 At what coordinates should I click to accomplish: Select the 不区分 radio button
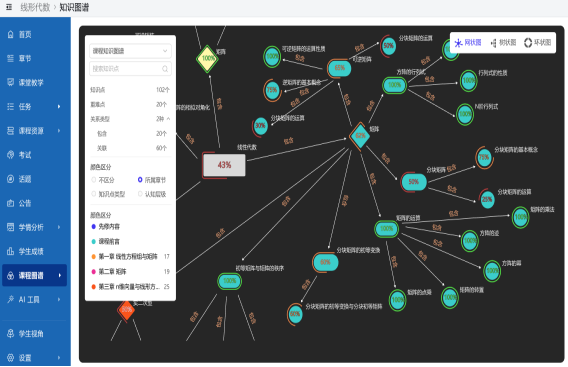(94, 180)
